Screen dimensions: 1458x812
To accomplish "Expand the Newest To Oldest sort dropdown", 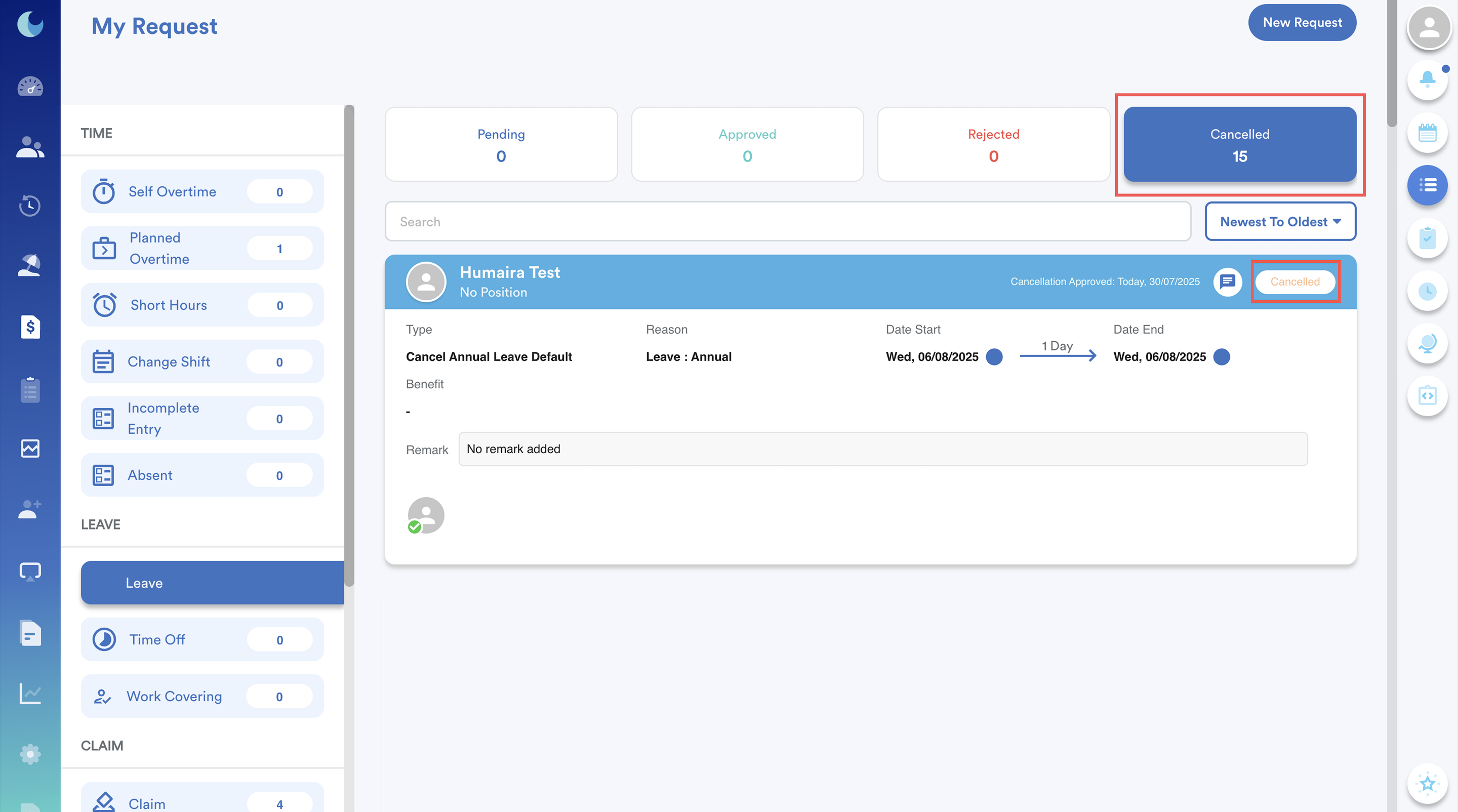I will 1280,222.
